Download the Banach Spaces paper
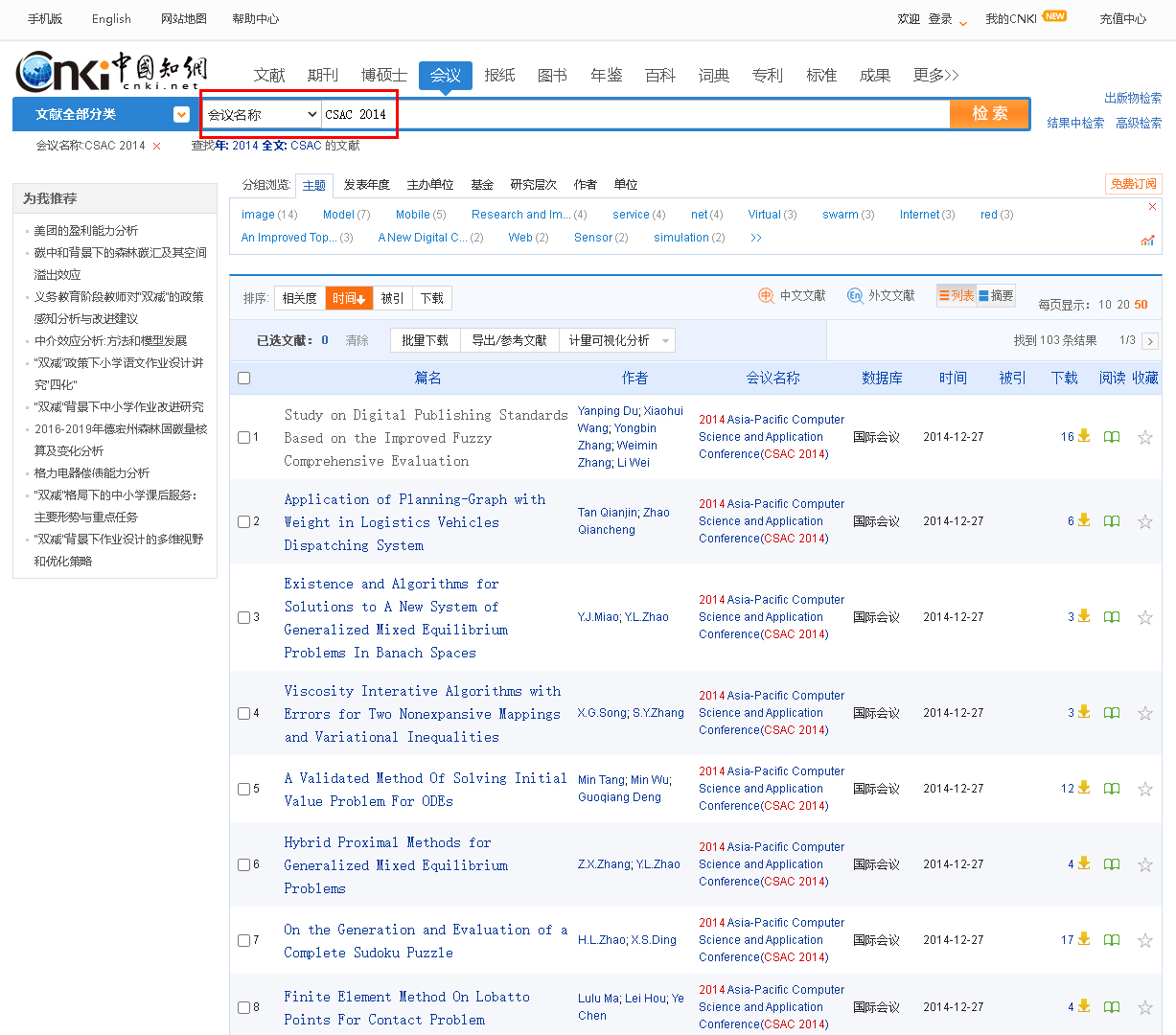The image size is (1176, 1035). pos(1084,616)
